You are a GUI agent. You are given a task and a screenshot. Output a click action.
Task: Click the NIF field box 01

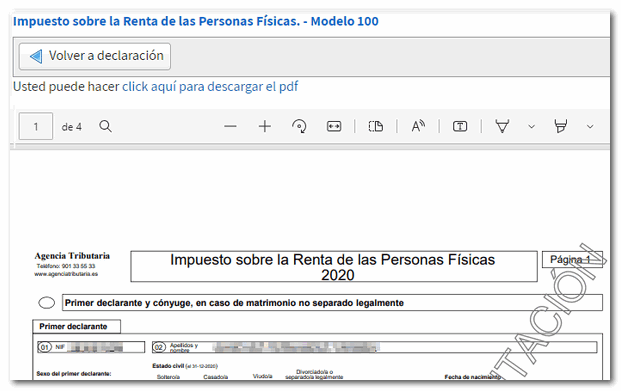(x=91, y=347)
